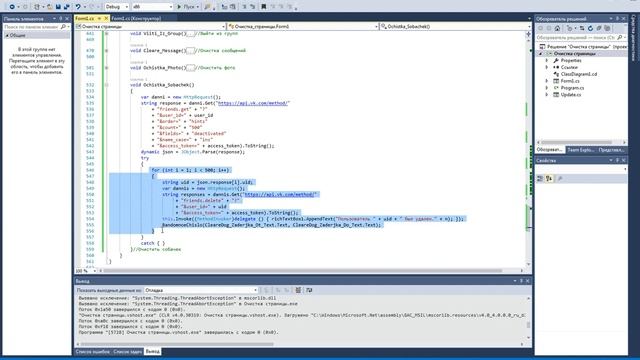Switch to Обозреватель решений bottom tab
This screenshot has width=640, height=360.
pyautogui.click(x=549, y=150)
